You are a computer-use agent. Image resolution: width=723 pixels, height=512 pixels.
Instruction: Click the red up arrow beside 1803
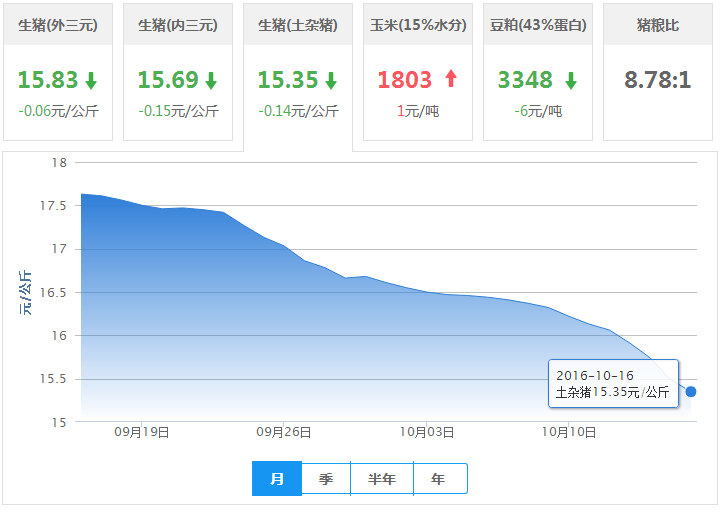[x=450, y=79]
